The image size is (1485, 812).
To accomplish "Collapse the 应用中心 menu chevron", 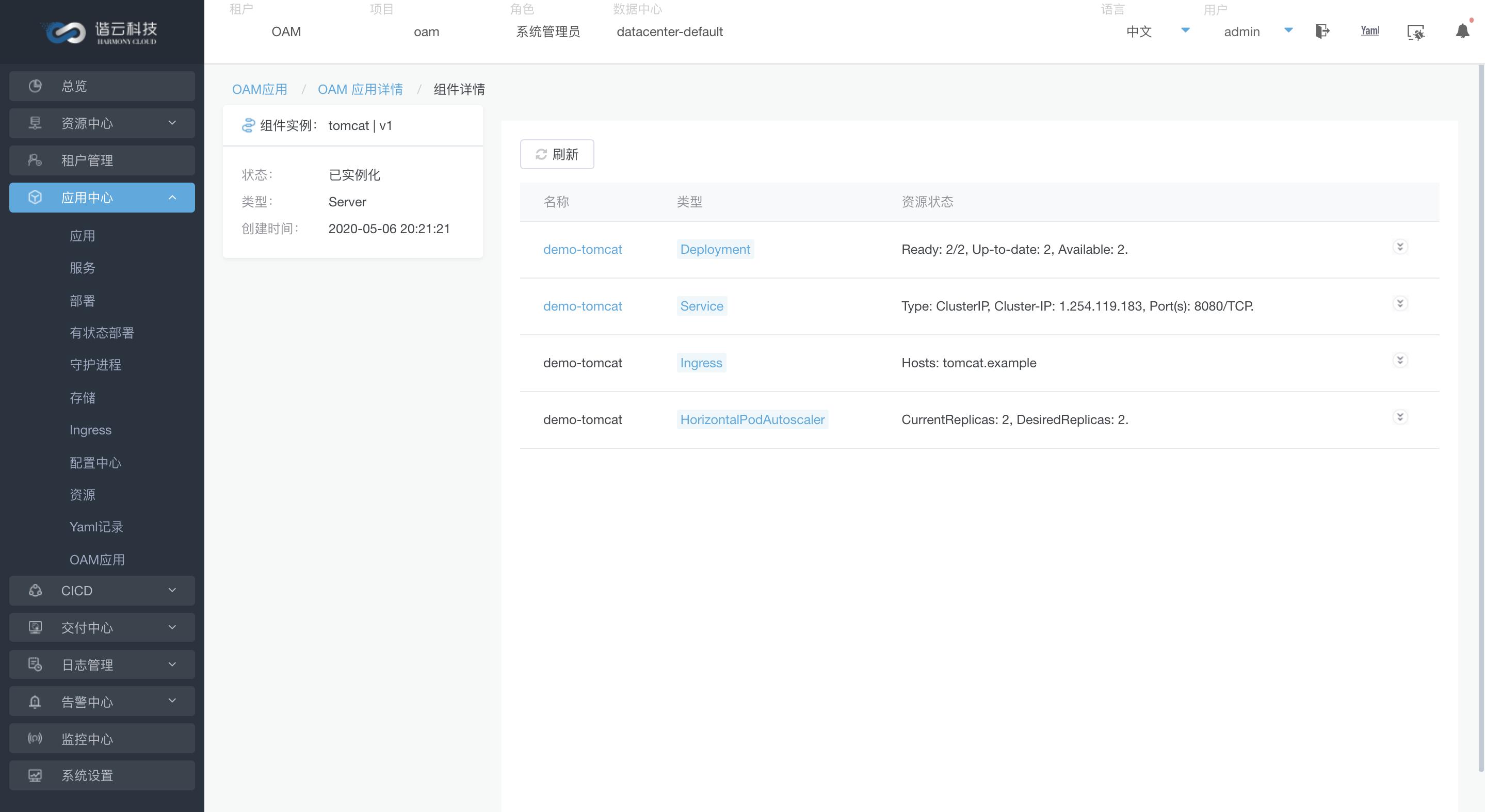I will (x=172, y=197).
